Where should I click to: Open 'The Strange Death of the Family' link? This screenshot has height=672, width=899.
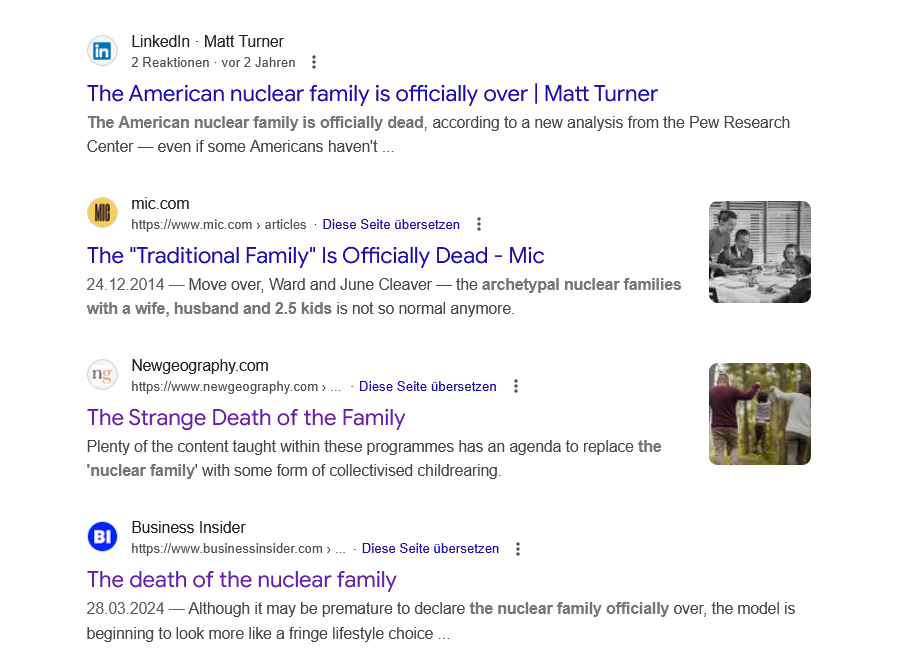coord(246,417)
